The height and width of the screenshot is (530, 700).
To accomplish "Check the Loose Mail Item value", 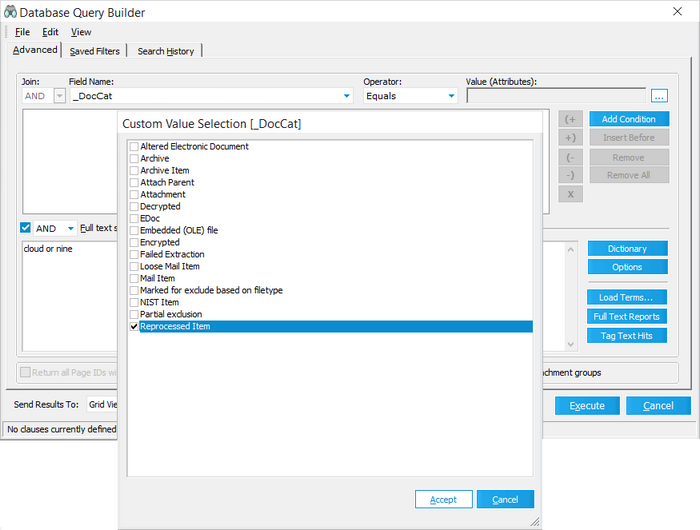I will pos(134,267).
